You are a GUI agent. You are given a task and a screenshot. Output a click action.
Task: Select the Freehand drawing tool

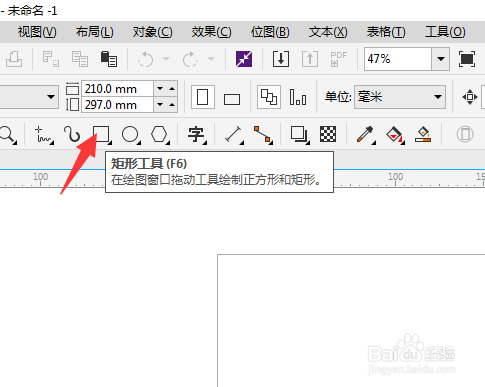click(44, 135)
